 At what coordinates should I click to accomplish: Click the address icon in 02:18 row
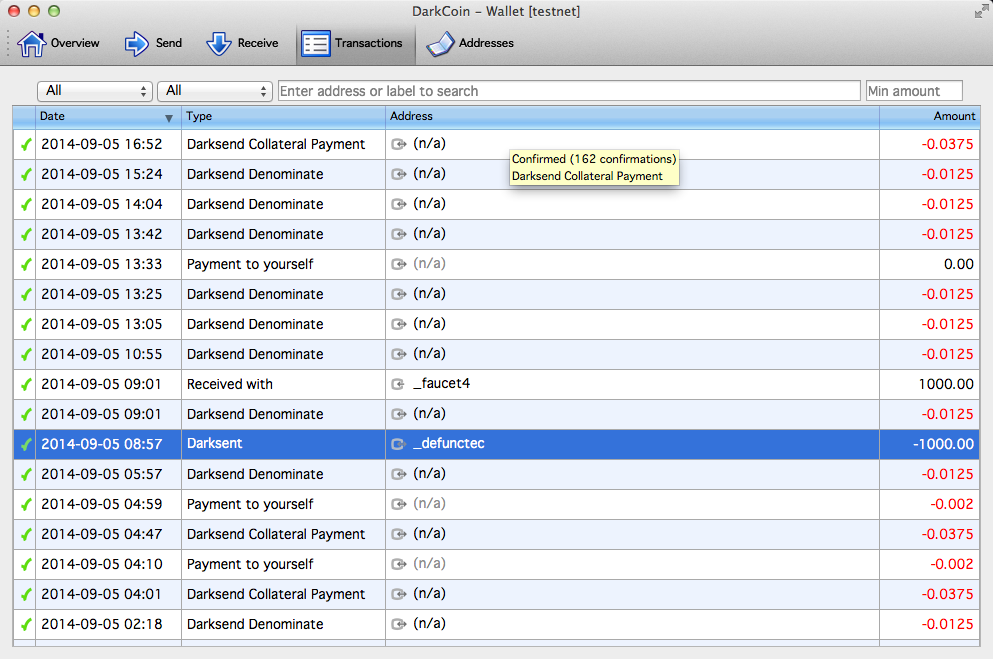[398, 625]
